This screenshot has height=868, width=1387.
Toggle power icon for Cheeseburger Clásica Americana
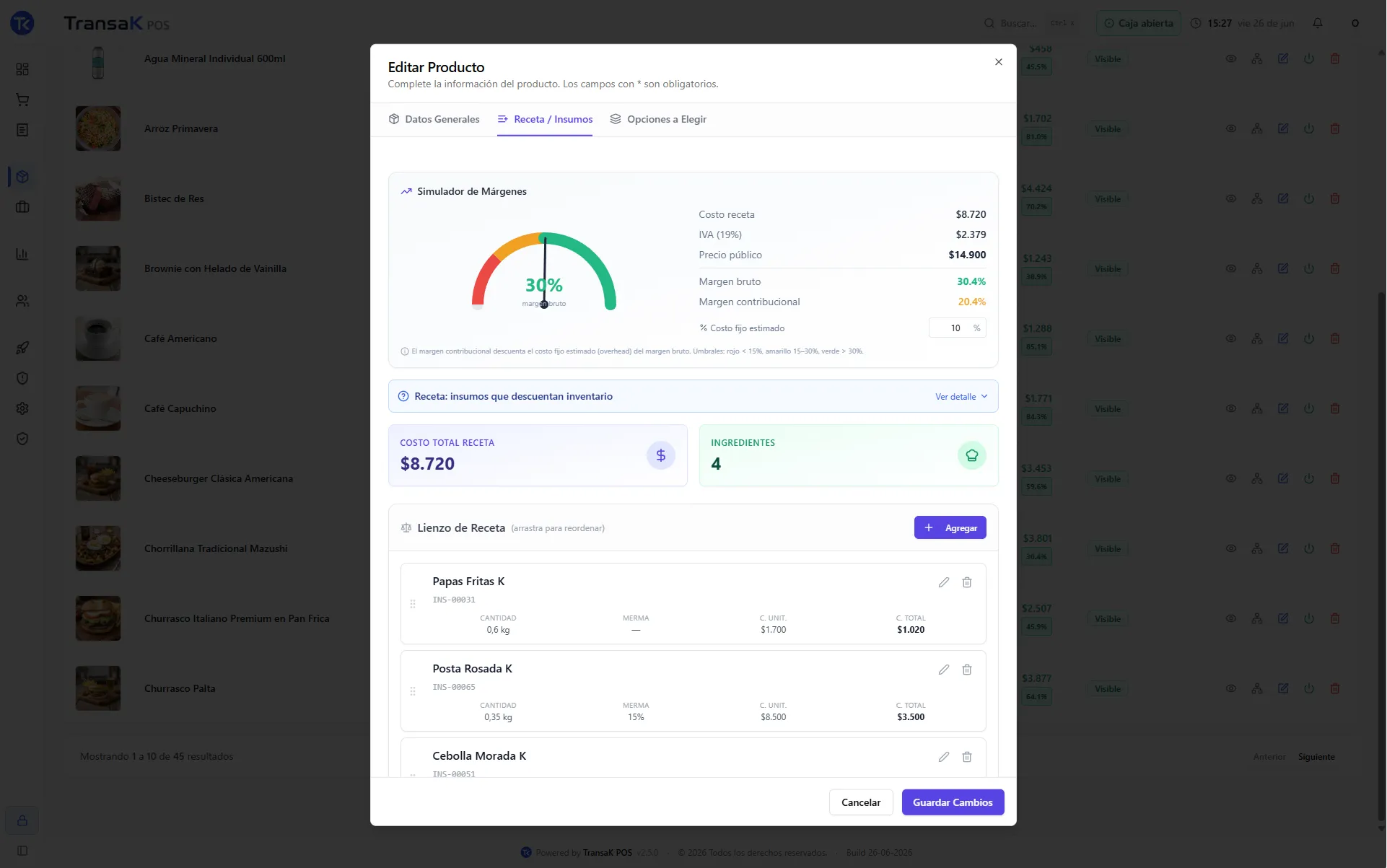point(1308,479)
